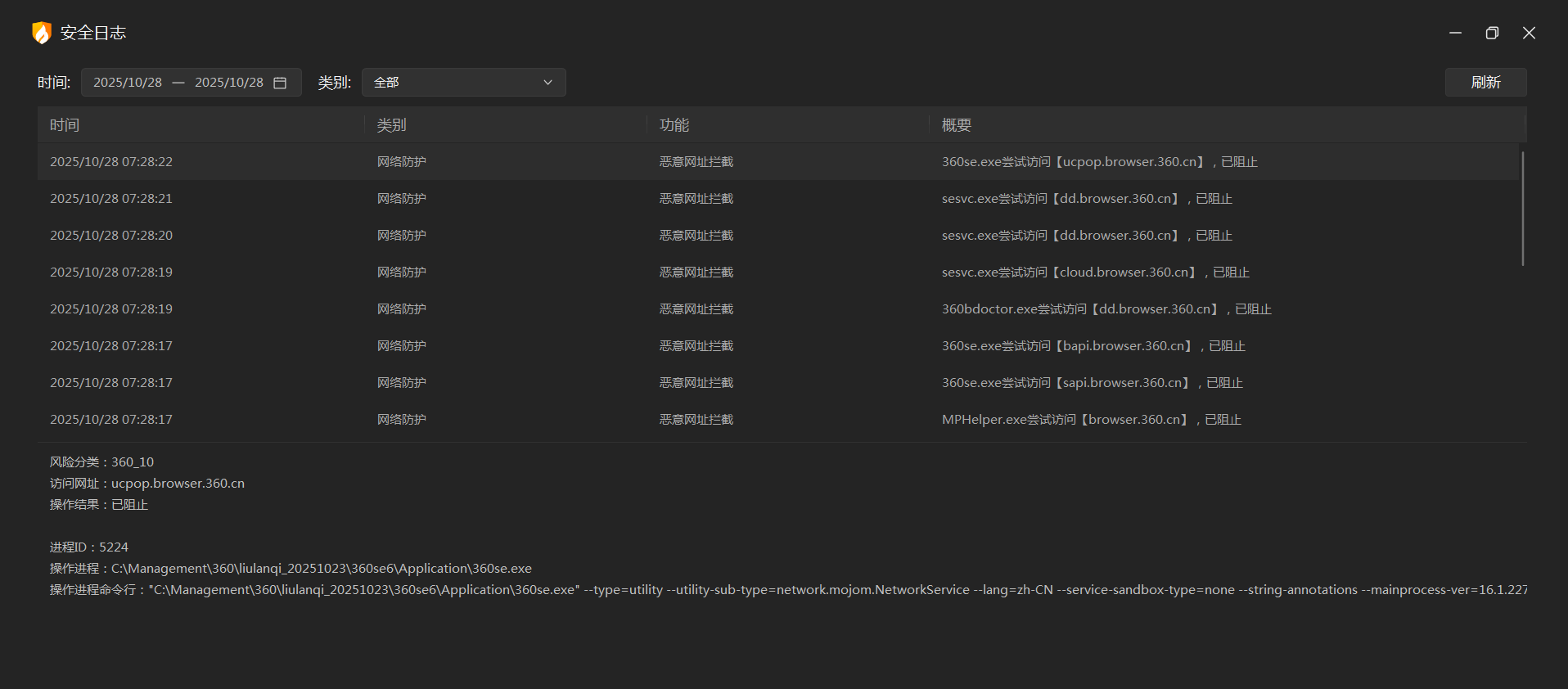
Task: Click the 风险分类：360_10 detail line
Action: tap(101, 462)
